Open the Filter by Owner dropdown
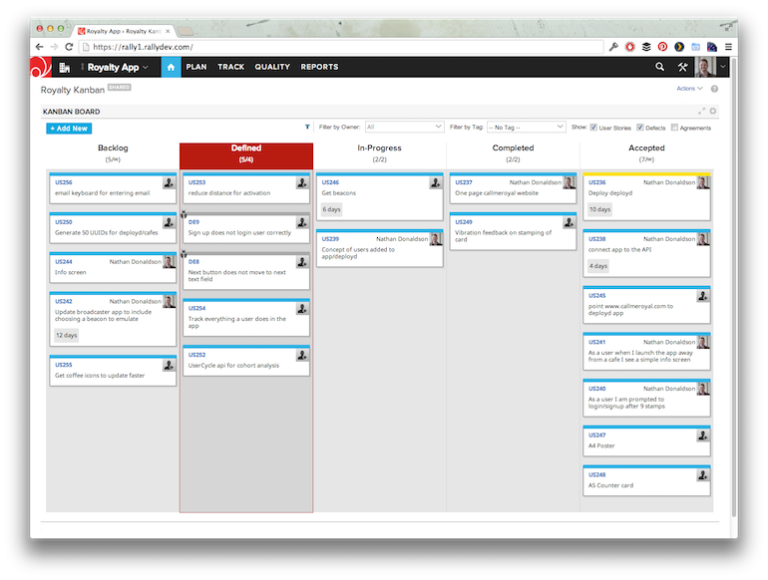The width and height of the screenshot is (768, 580). tap(404, 128)
